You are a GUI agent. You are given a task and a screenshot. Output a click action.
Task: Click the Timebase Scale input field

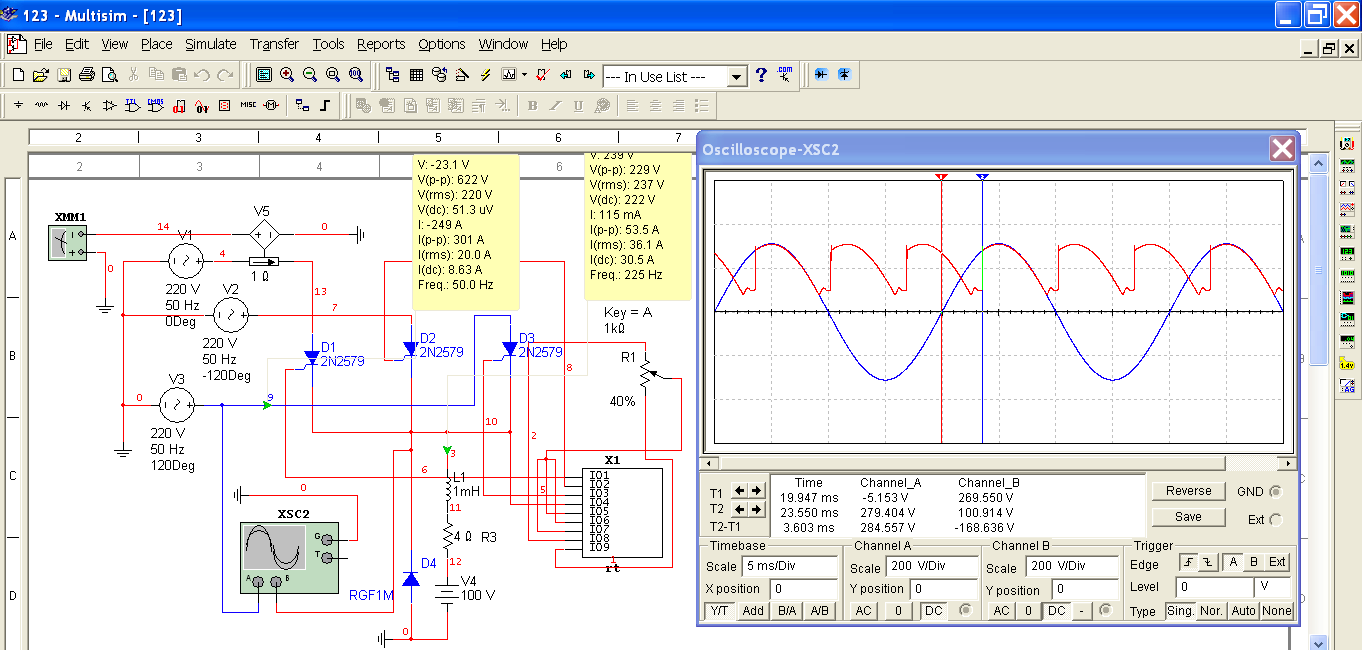coord(789,567)
